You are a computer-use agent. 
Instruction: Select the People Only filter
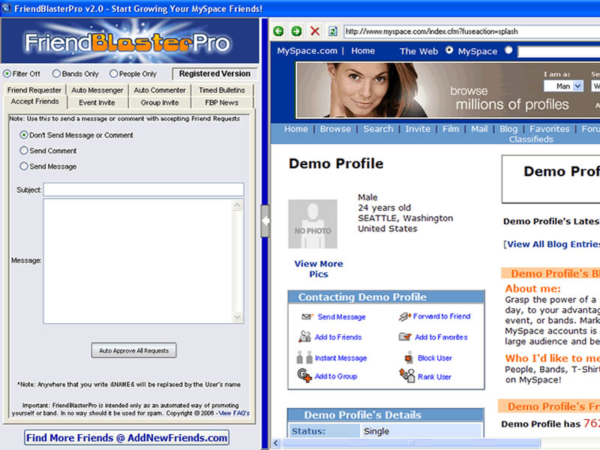click(x=114, y=73)
